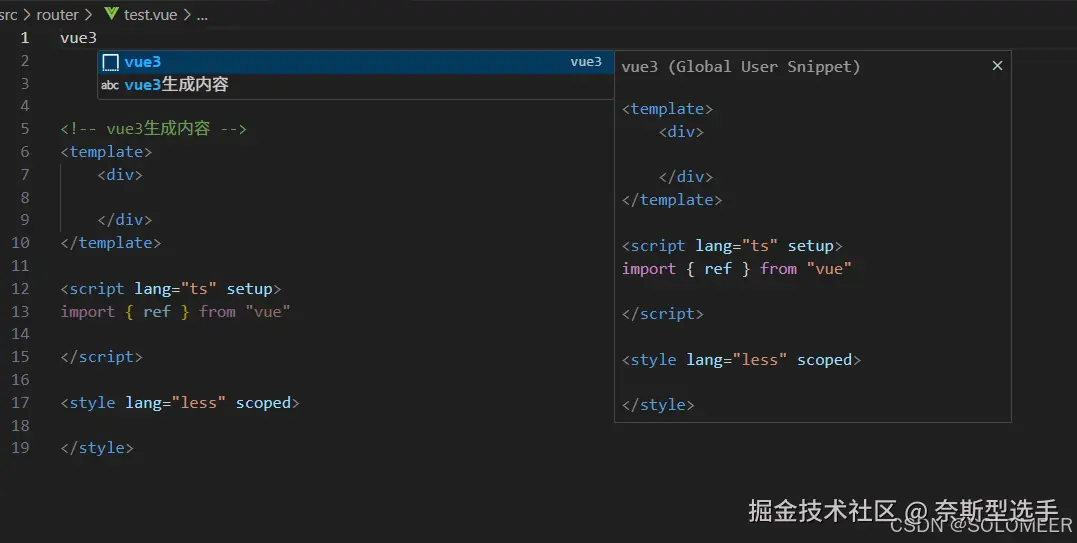Open the test.vue breadcrumb segment
Image resolution: width=1077 pixels, height=543 pixels.
(150, 14)
